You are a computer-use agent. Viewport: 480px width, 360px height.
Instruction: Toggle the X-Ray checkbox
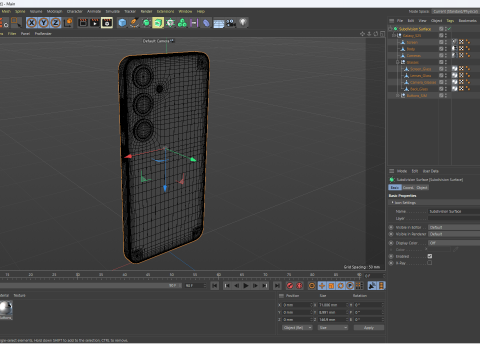430,263
